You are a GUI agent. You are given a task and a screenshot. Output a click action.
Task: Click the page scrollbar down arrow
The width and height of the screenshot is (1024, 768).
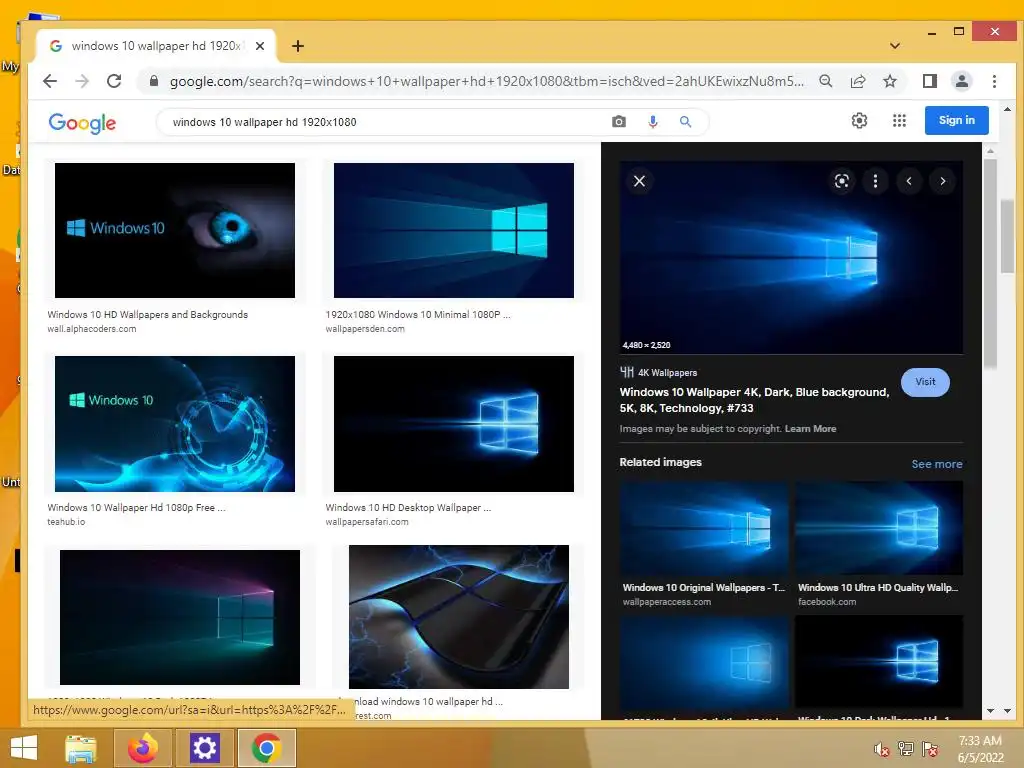click(x=1007, y=711)
